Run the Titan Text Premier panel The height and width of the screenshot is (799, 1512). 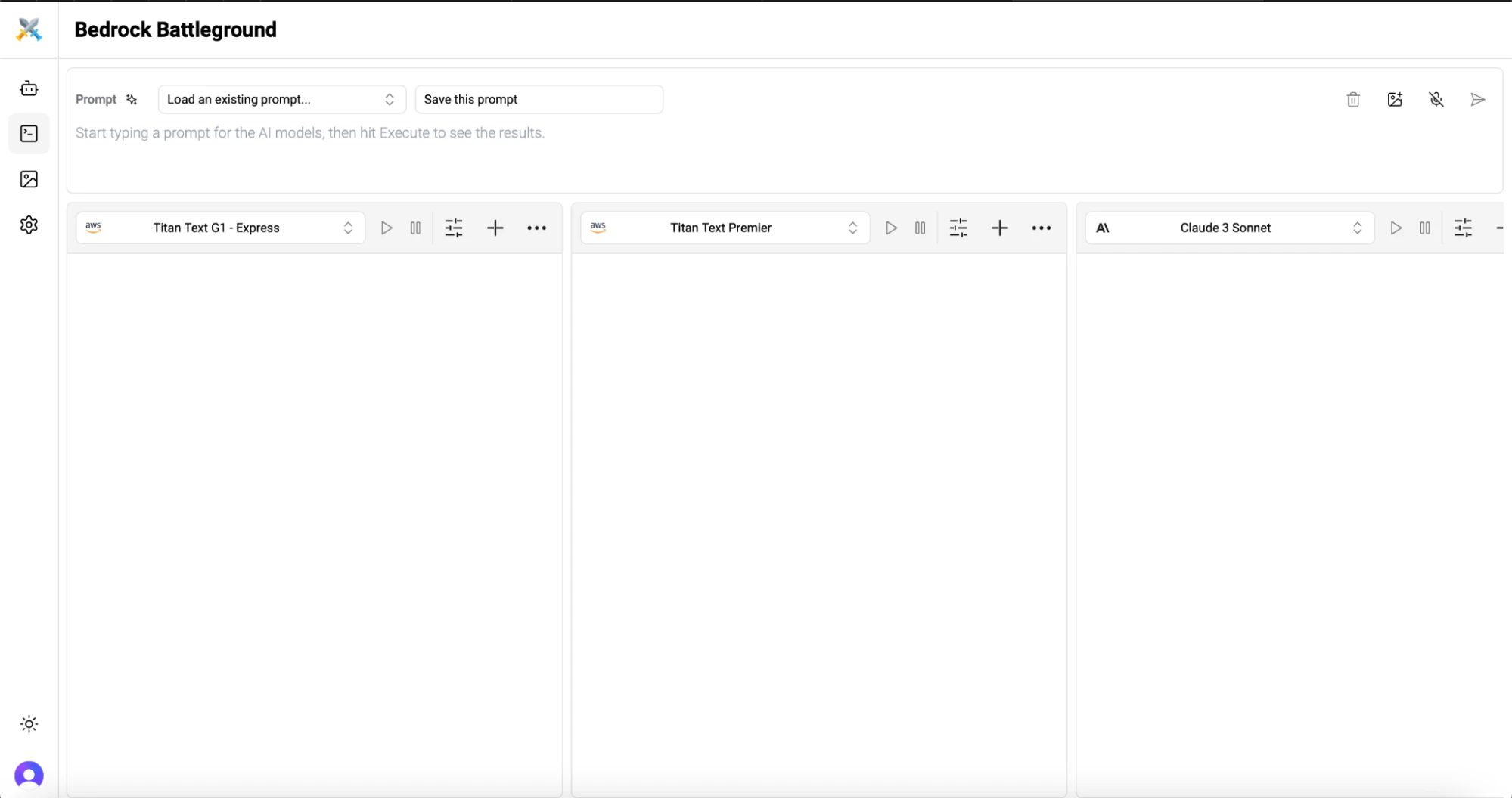click(x=891, y=228)
